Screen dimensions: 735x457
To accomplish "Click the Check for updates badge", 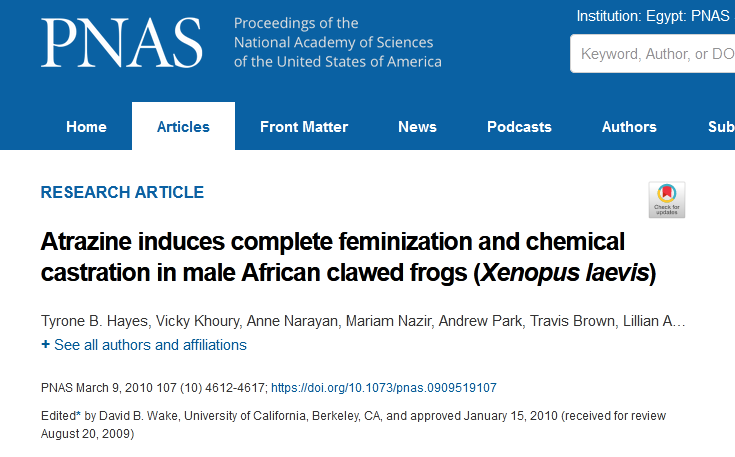I will point(666,199).
